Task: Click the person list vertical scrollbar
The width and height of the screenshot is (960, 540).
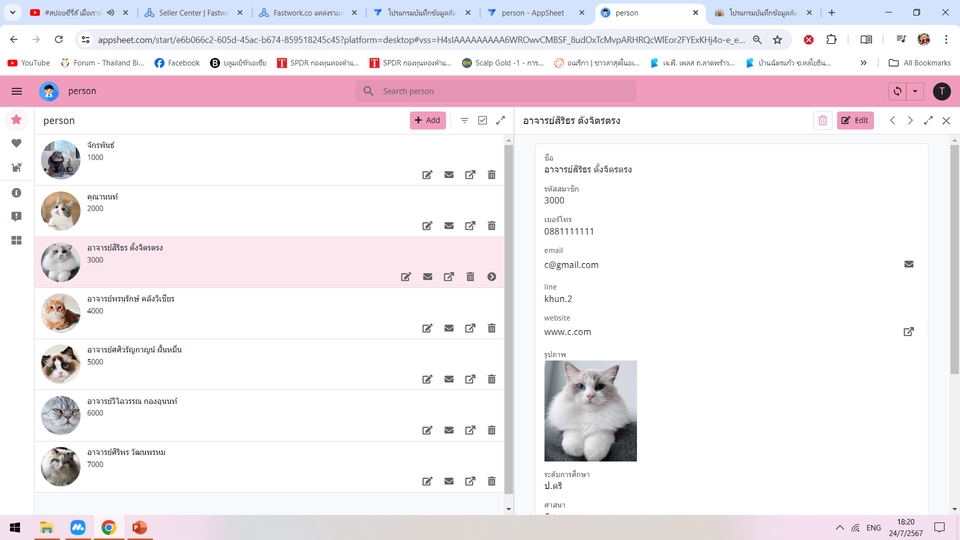Action: point(508,319)
